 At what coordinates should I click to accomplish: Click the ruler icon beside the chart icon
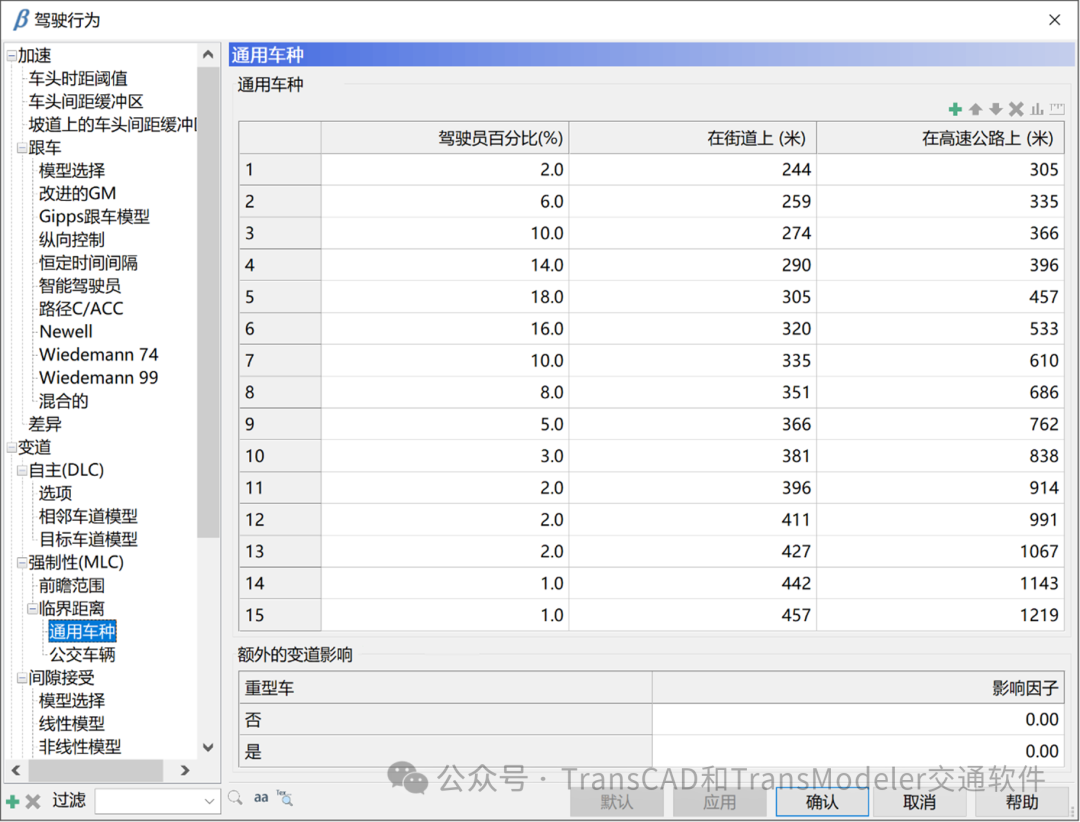(x=1057, y=109)
